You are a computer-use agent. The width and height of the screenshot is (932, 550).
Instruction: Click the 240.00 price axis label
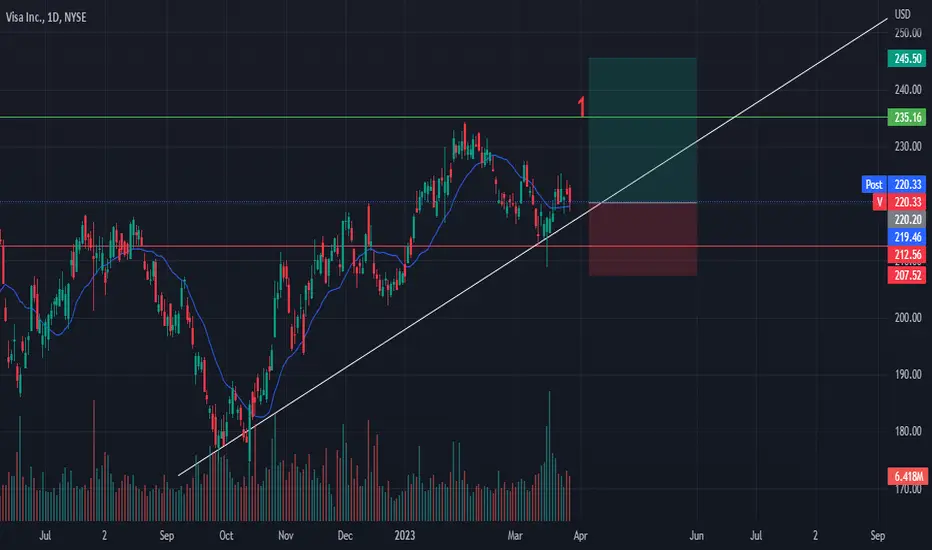coord(908,90)
